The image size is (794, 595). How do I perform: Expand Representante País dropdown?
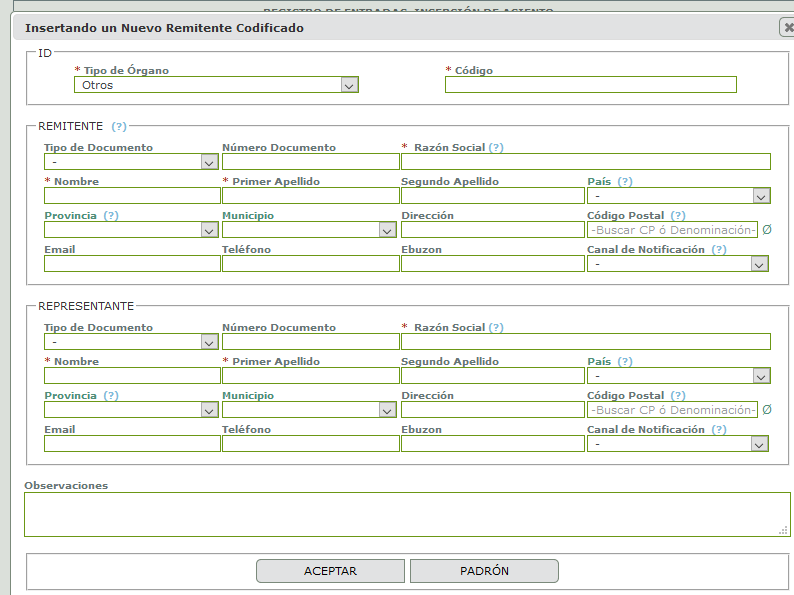point(679,376)
